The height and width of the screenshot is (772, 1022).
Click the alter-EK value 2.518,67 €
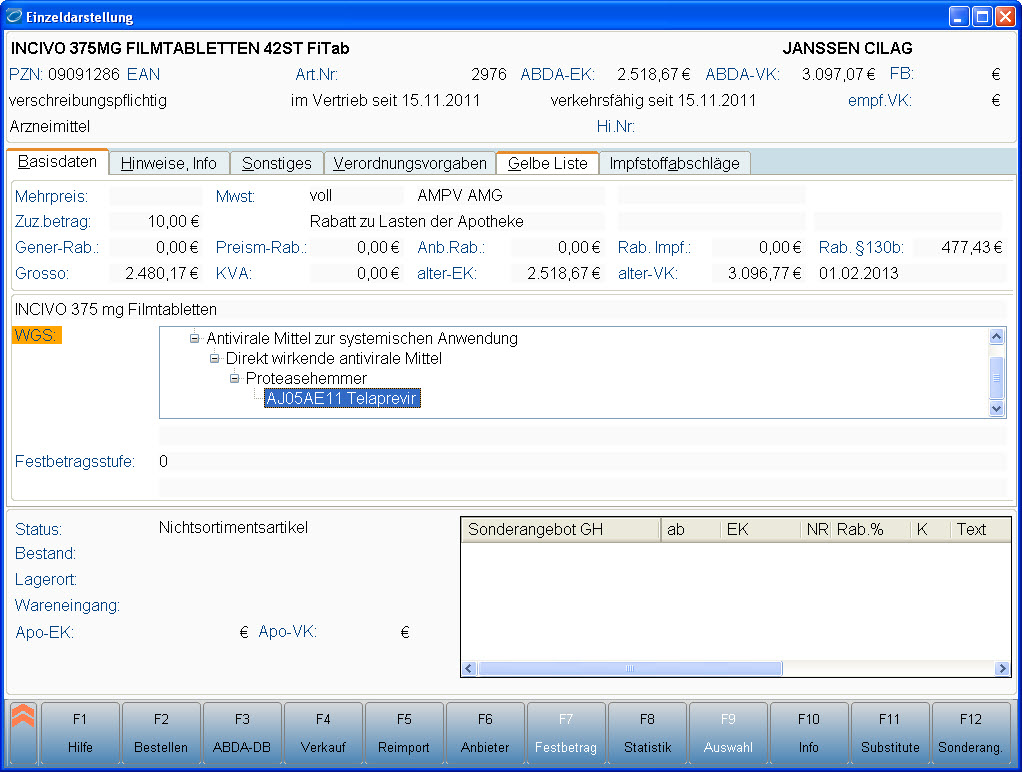[x=564, y=274]
